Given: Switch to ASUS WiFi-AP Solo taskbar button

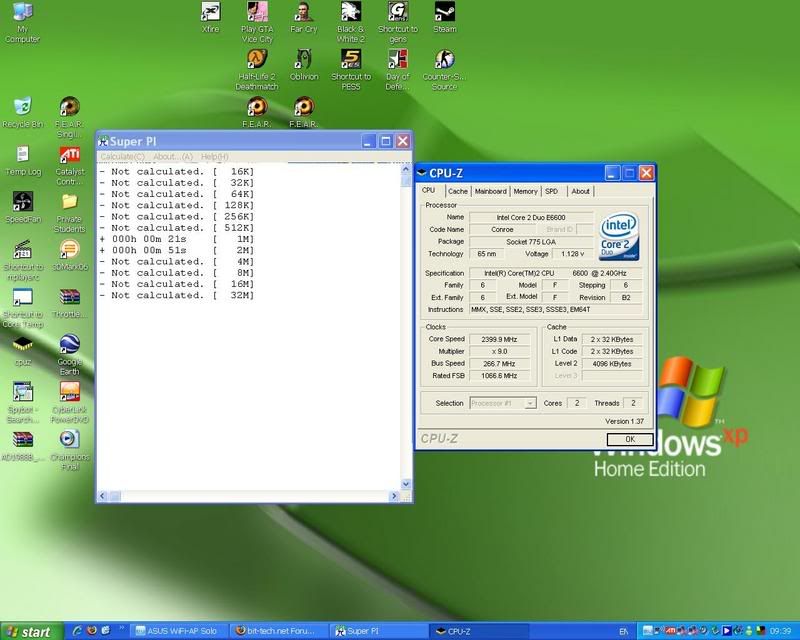Looking at the screenshot, I should 177,631.
